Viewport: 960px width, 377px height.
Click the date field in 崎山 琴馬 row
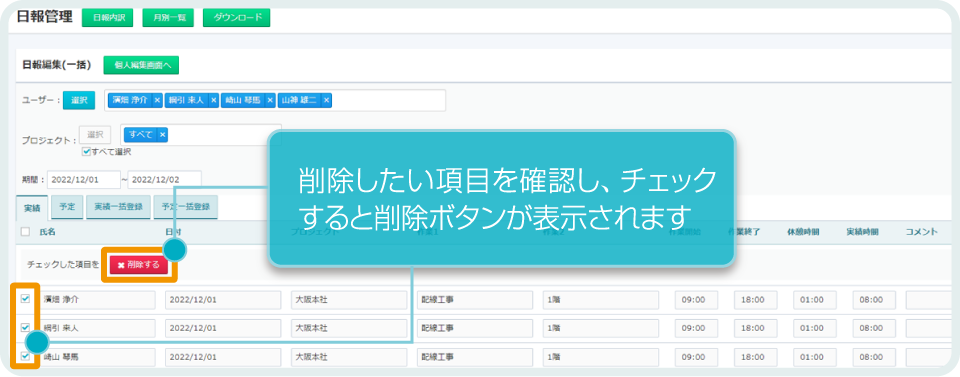(x=223, y=356)
